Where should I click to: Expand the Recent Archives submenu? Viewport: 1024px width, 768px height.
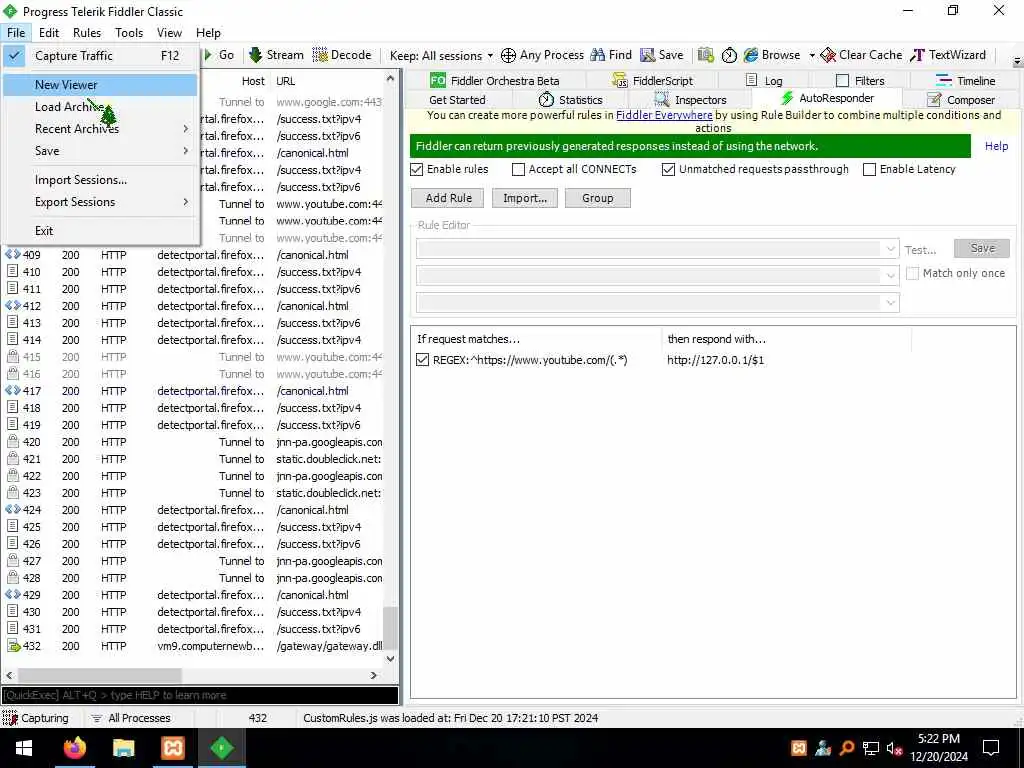99,129
